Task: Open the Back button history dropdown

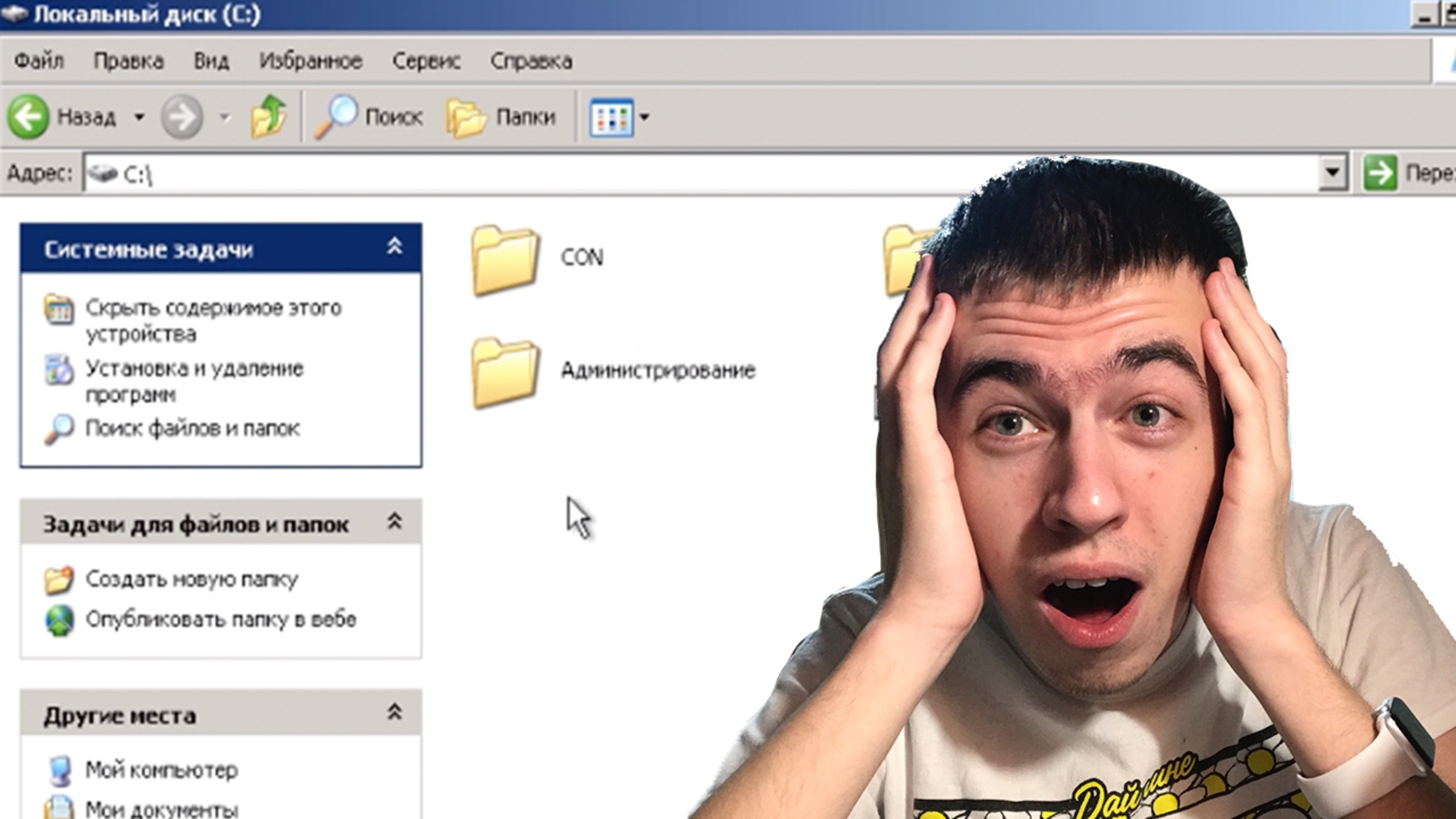Action: [138, 117]
